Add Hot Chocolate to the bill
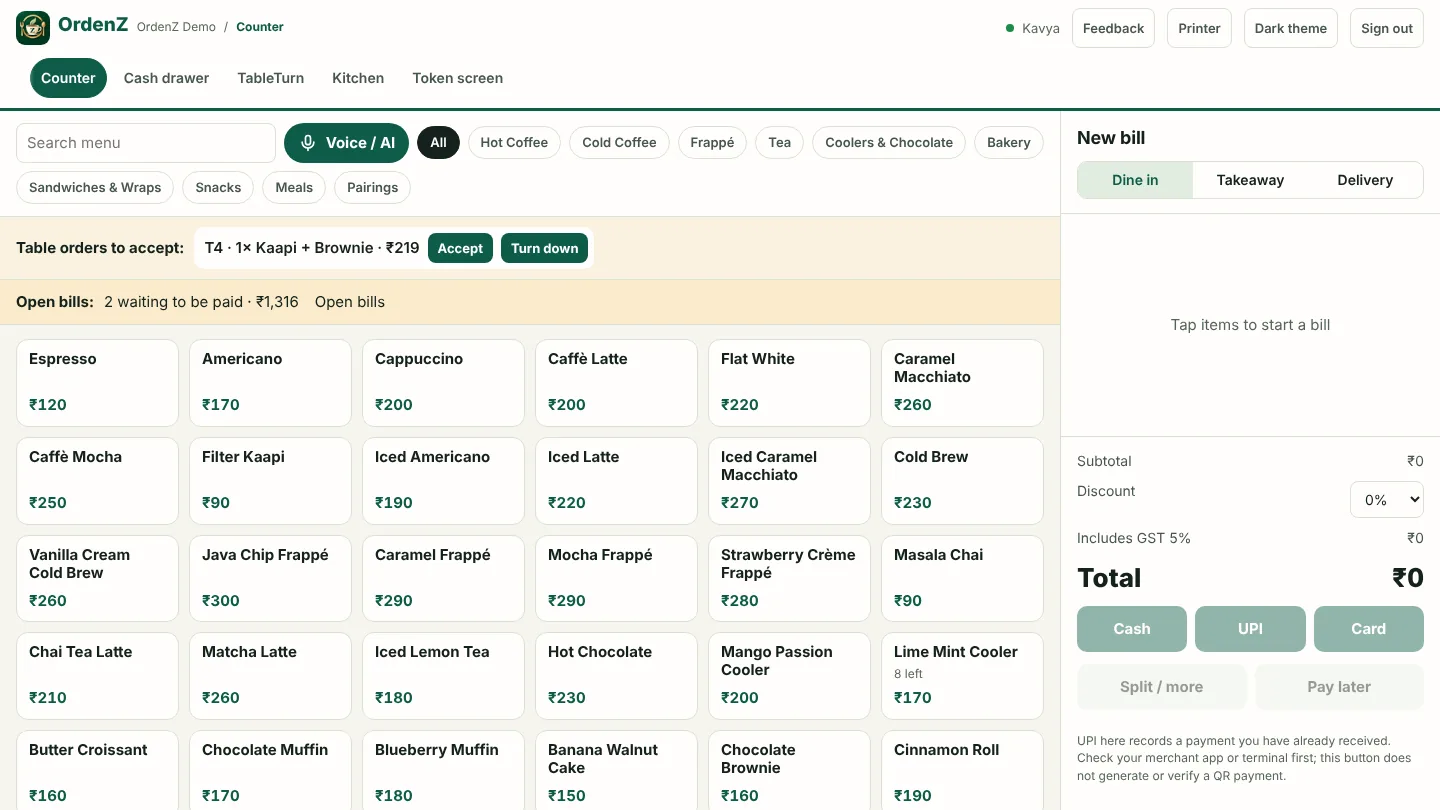The width and height of the screenshot is (1440, 810). pyautogui.click(x=616, y=676)
